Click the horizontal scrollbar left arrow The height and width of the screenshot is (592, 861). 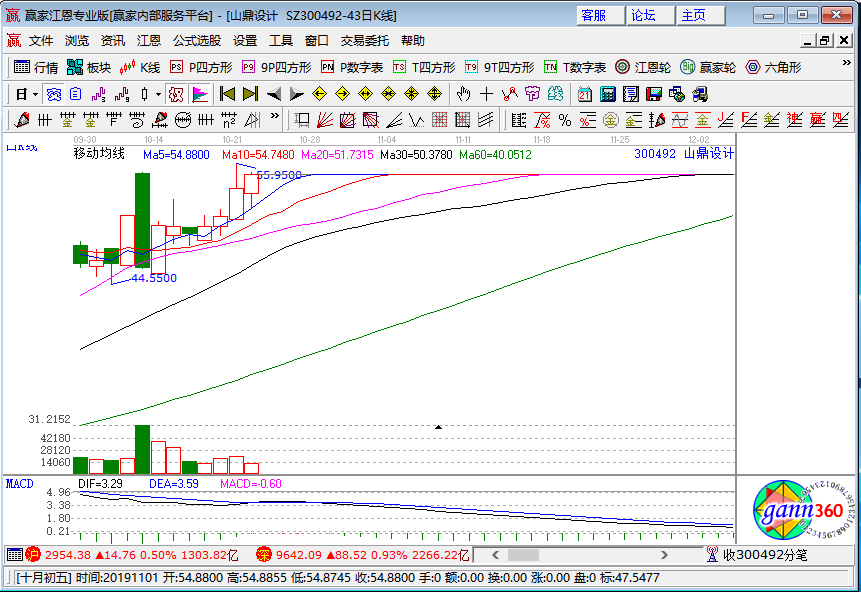pos(496,555)
